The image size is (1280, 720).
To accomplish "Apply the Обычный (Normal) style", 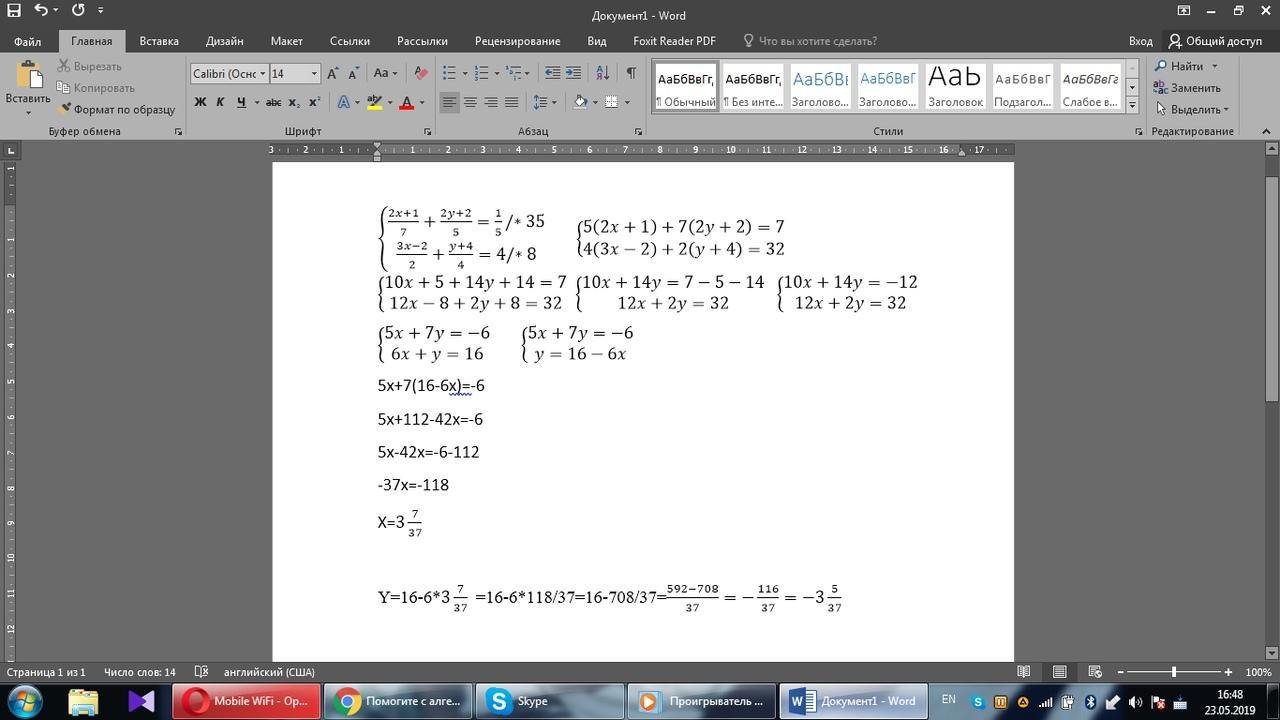I will 686,87.
